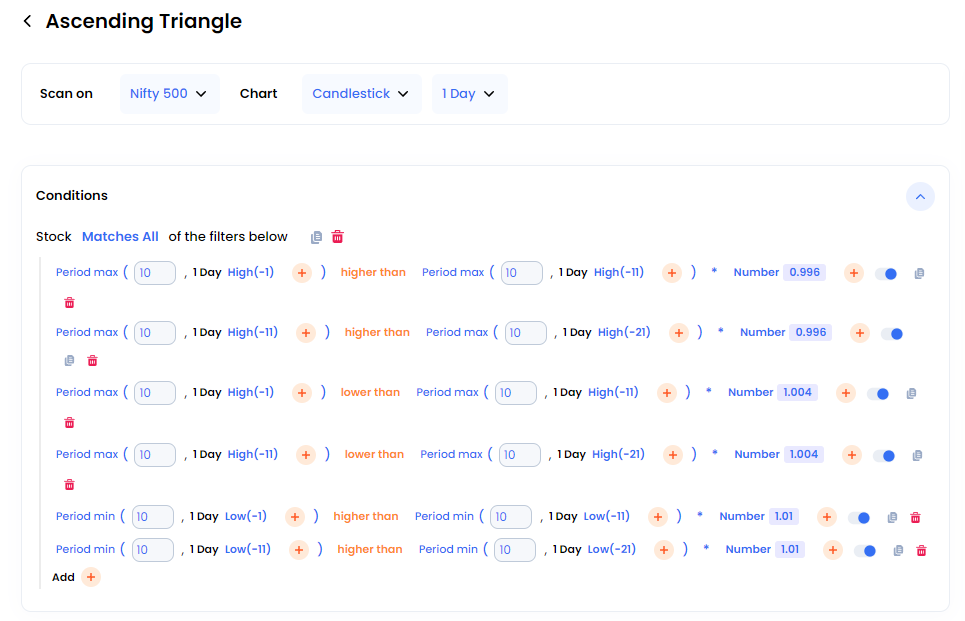Viewport: 965px width, 621px height.
Task: Copy the Matches All filter group
Action: pyautogui.click(x=316, y=237)
